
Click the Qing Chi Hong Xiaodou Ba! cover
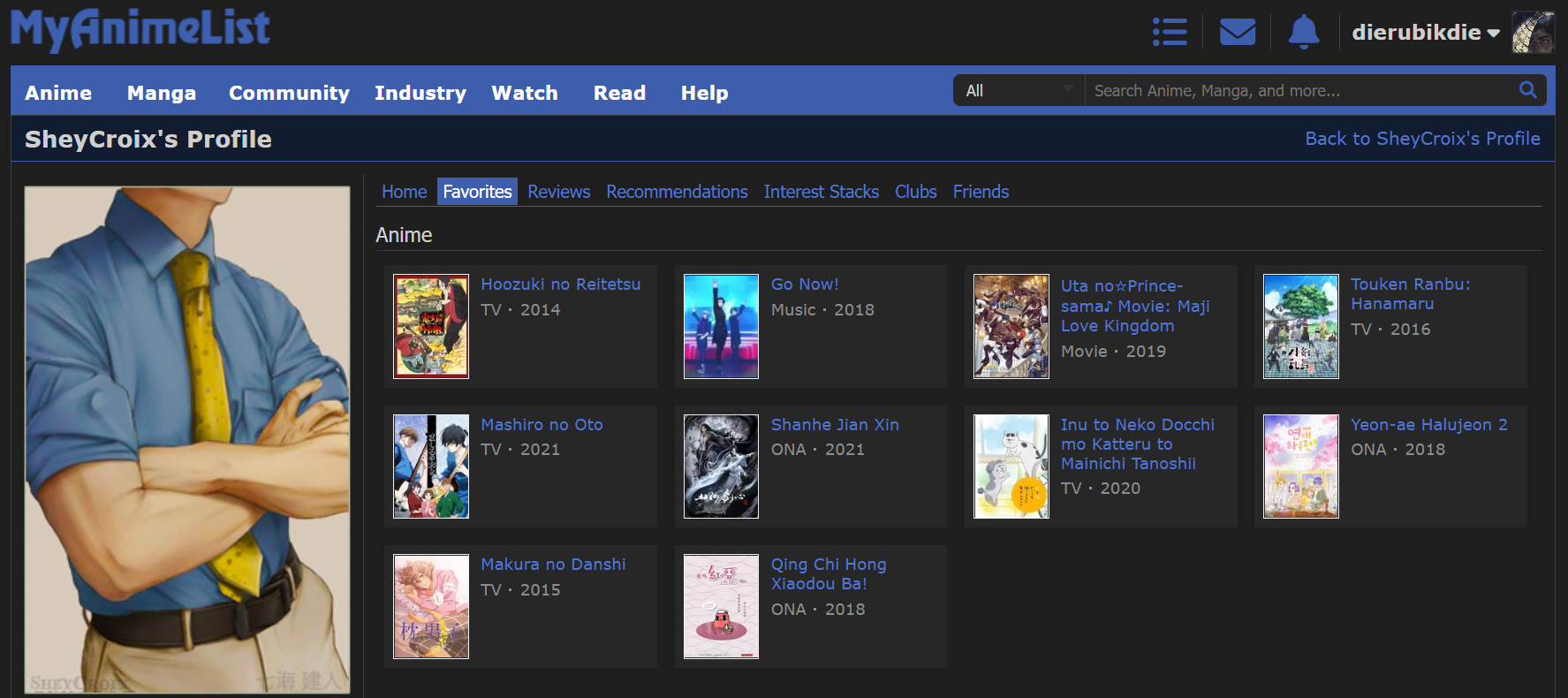pyautogui.click(x=721, y=606)
